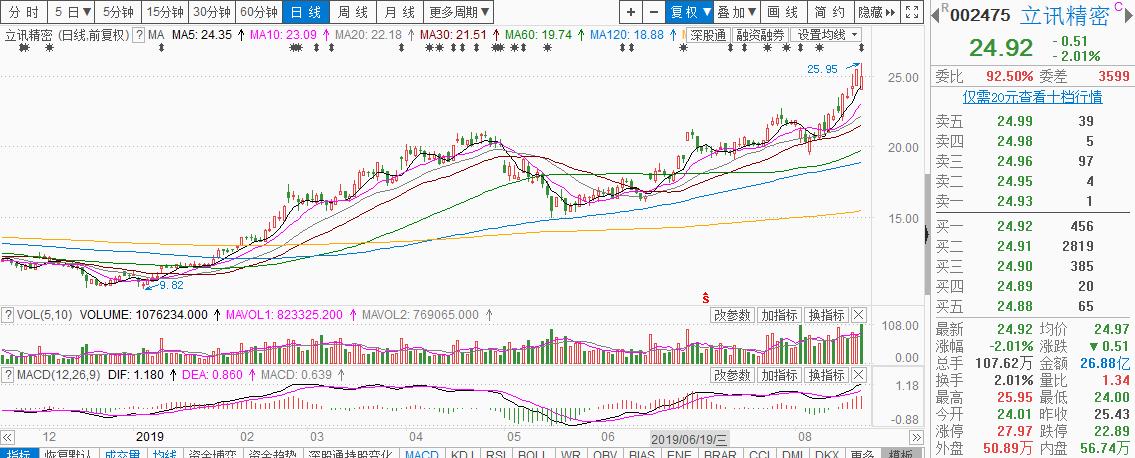
Task: Switch to 周线 weekly chart tab
Action: [353, 12]
